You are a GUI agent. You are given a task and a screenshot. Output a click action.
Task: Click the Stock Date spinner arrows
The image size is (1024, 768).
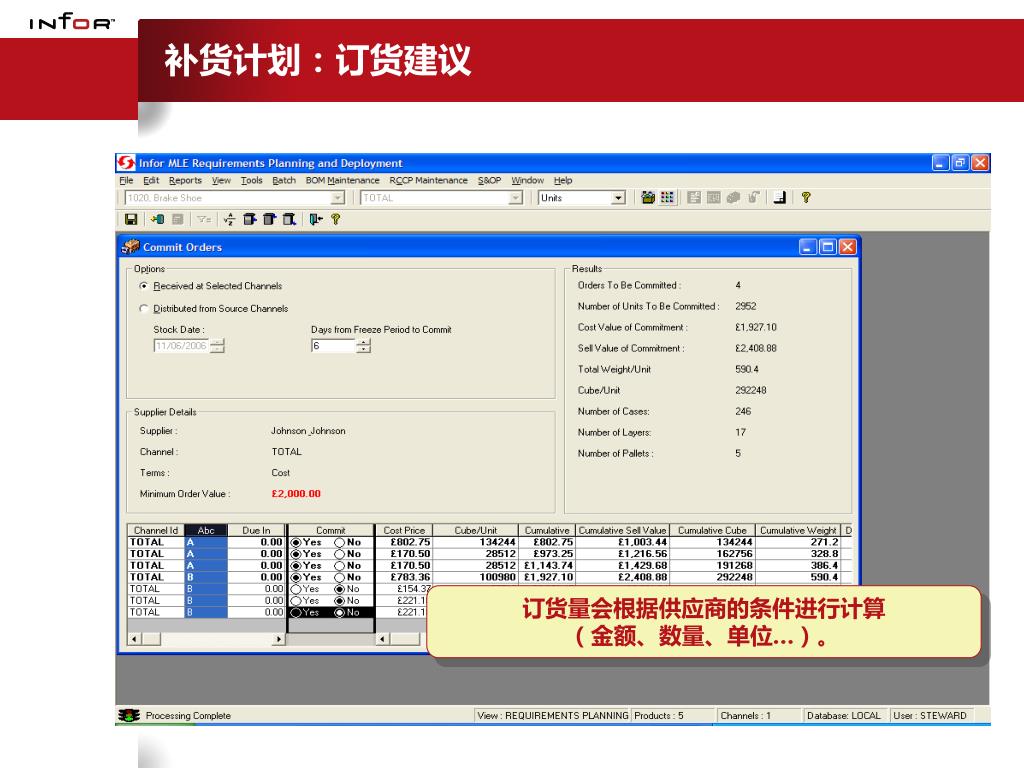tap(219, 345)
